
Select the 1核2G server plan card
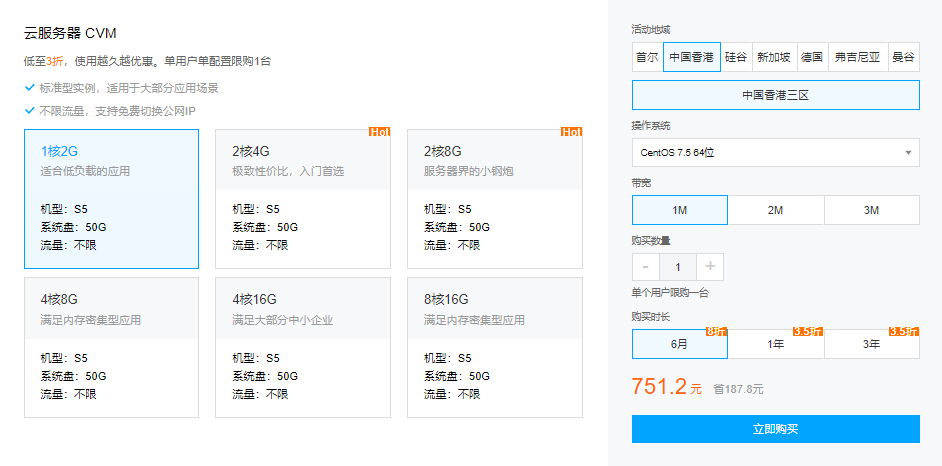pyautogui.click(x=111, y=199)
